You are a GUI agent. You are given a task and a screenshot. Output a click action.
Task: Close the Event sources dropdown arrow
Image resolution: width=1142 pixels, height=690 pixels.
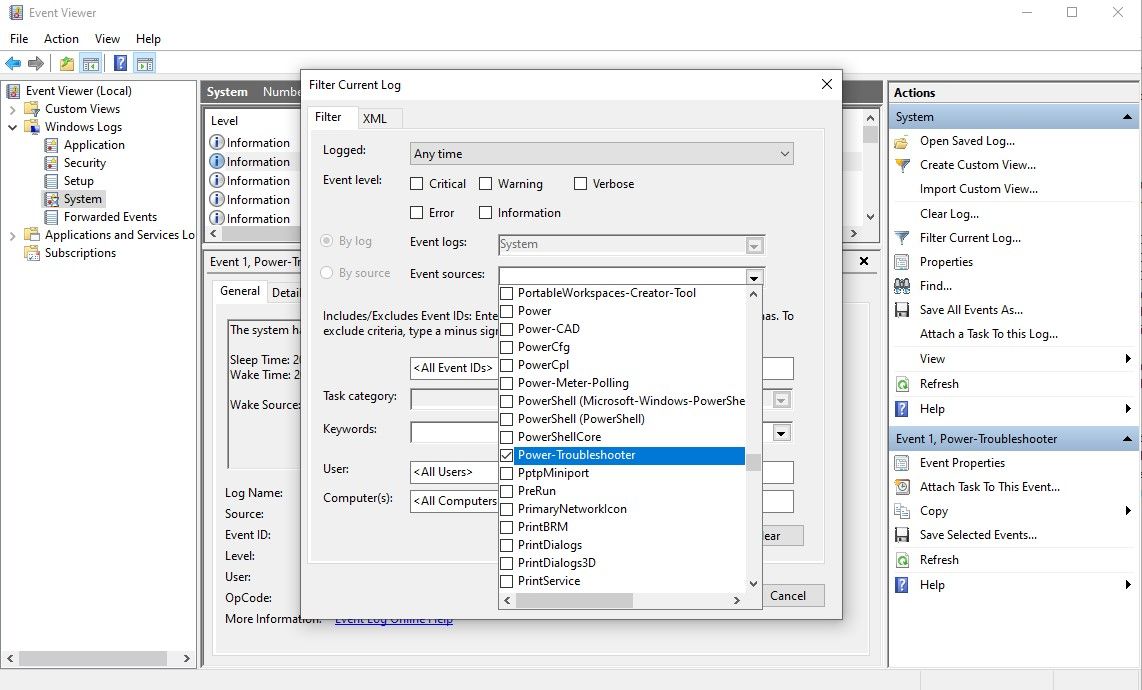coord(754,277)
